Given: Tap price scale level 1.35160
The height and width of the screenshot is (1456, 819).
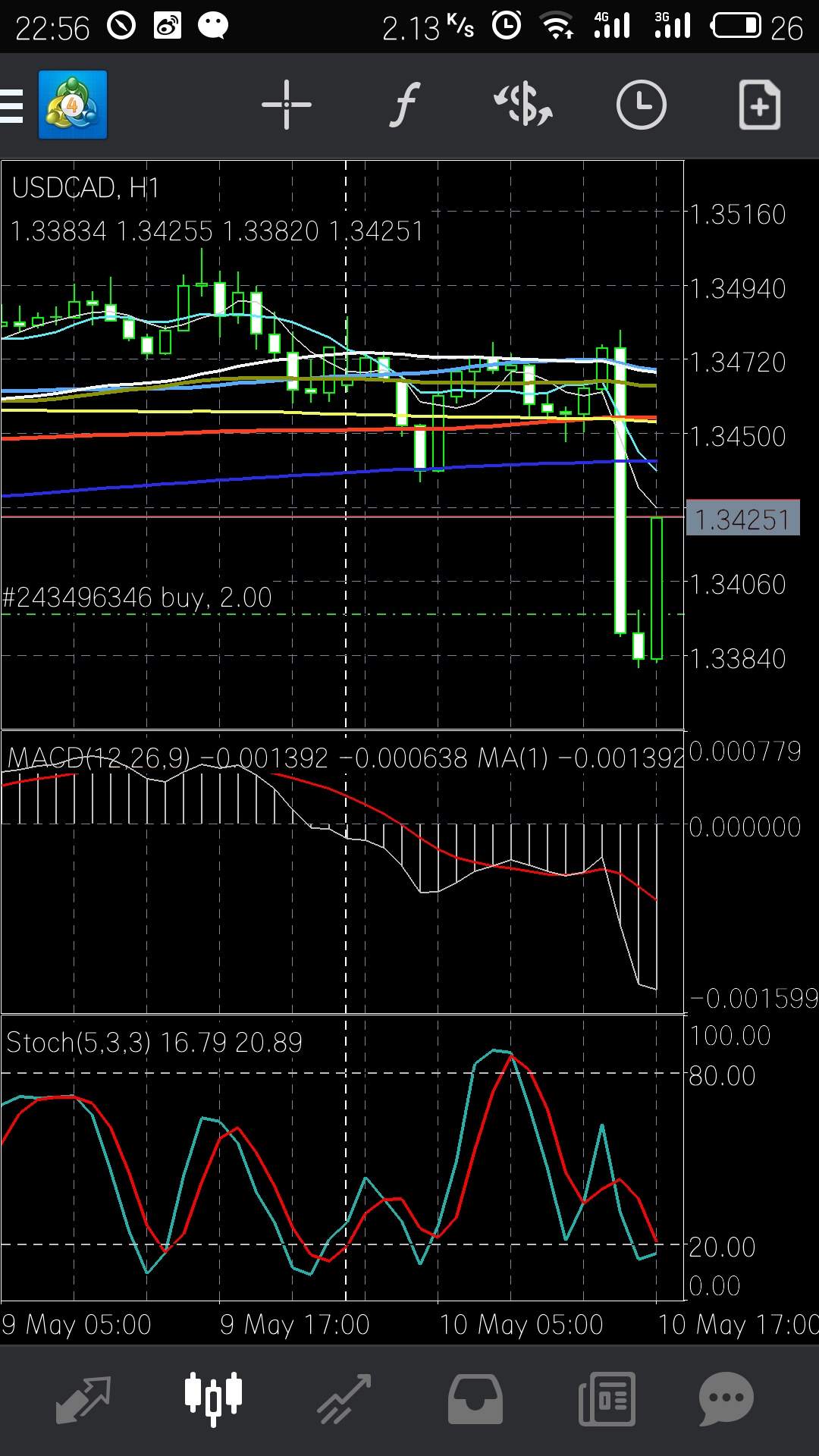Looking at the screenshot, I should (738, 215).
